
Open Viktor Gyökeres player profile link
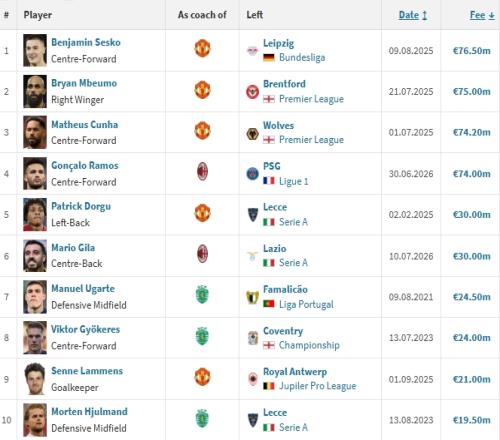coord(85,329)
